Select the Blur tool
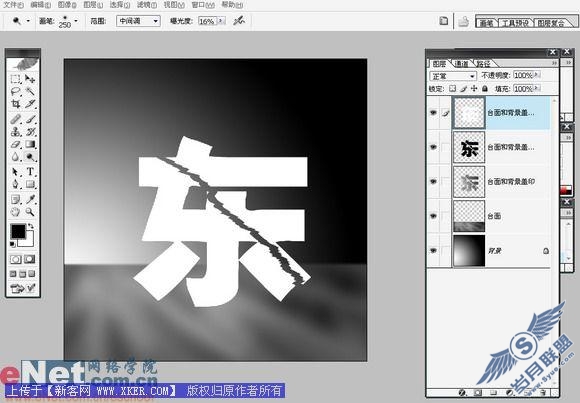Image resolution: width=580 pixels, height=403 pixels. (15, 157)
